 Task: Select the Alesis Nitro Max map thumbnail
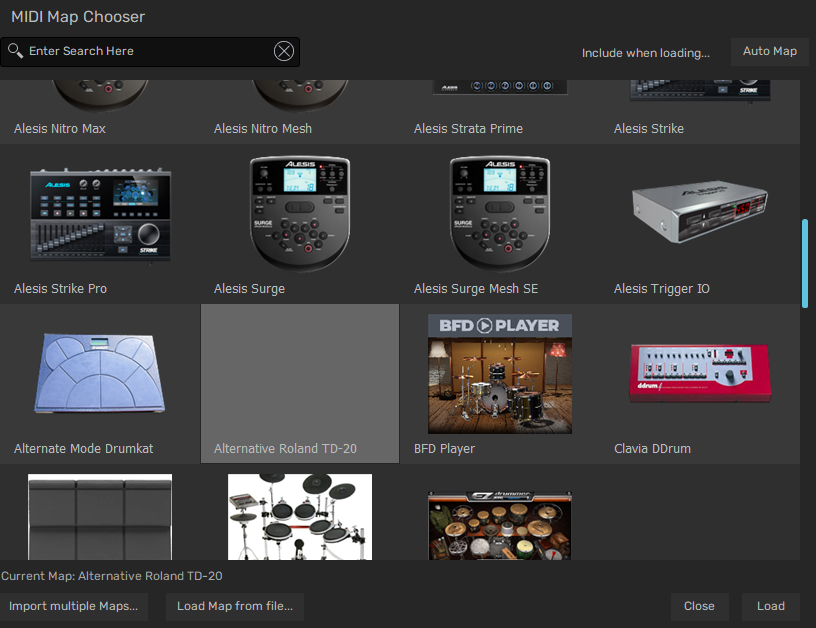coord(100,95)
